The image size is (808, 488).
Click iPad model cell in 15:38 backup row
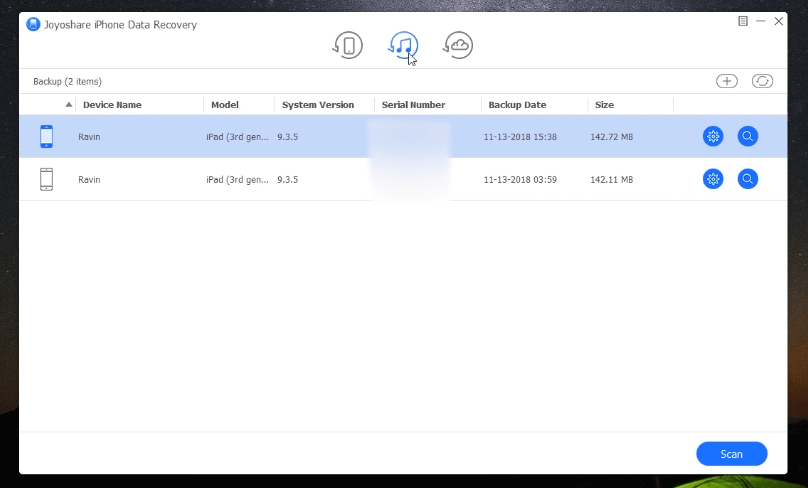point(237,137)
